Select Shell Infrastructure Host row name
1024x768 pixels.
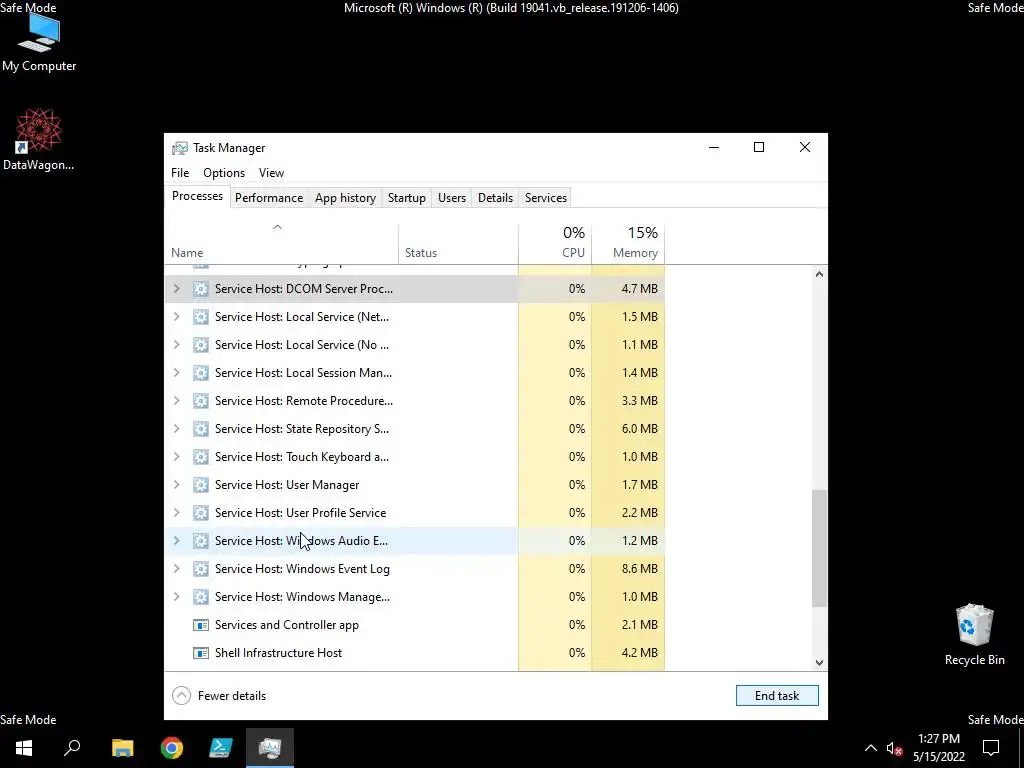tap(278, 653)
